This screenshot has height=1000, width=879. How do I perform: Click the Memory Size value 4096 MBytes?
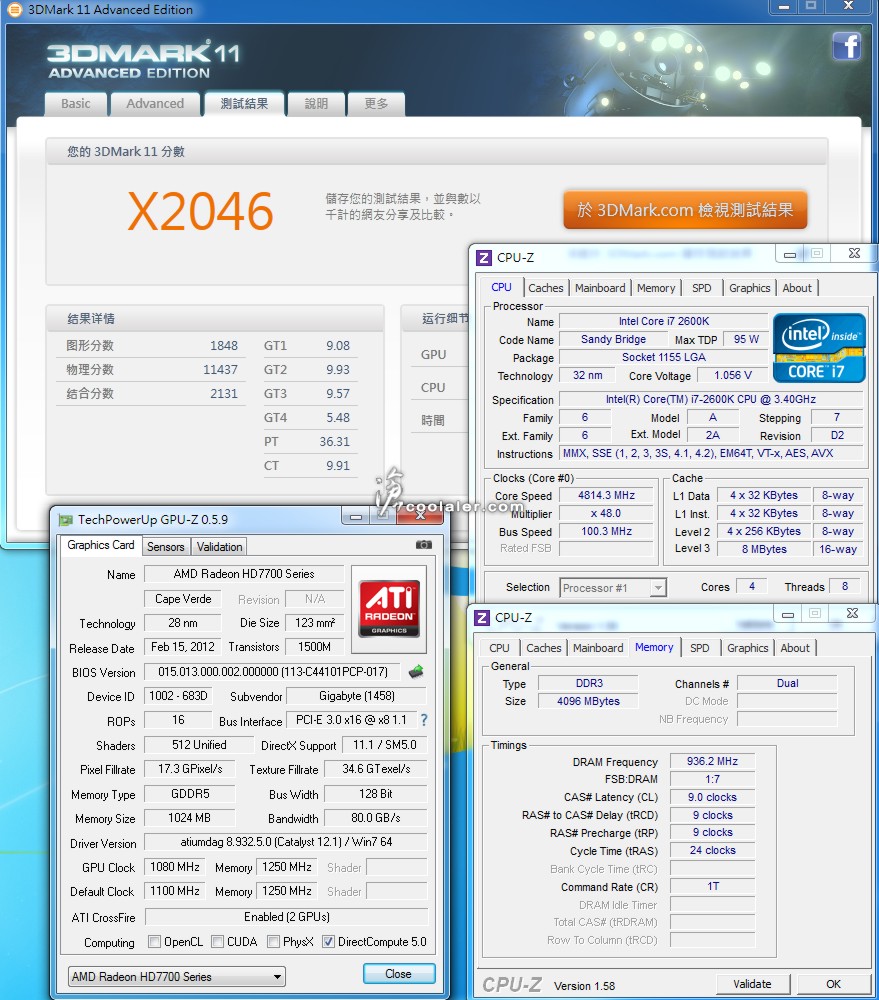pyautogui.click(x=588, y=701)
